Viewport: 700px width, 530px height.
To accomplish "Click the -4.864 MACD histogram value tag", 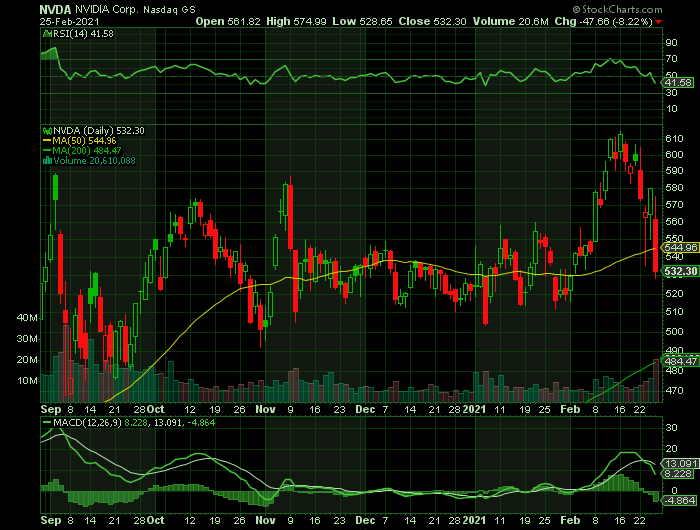I will pos(679,501).
